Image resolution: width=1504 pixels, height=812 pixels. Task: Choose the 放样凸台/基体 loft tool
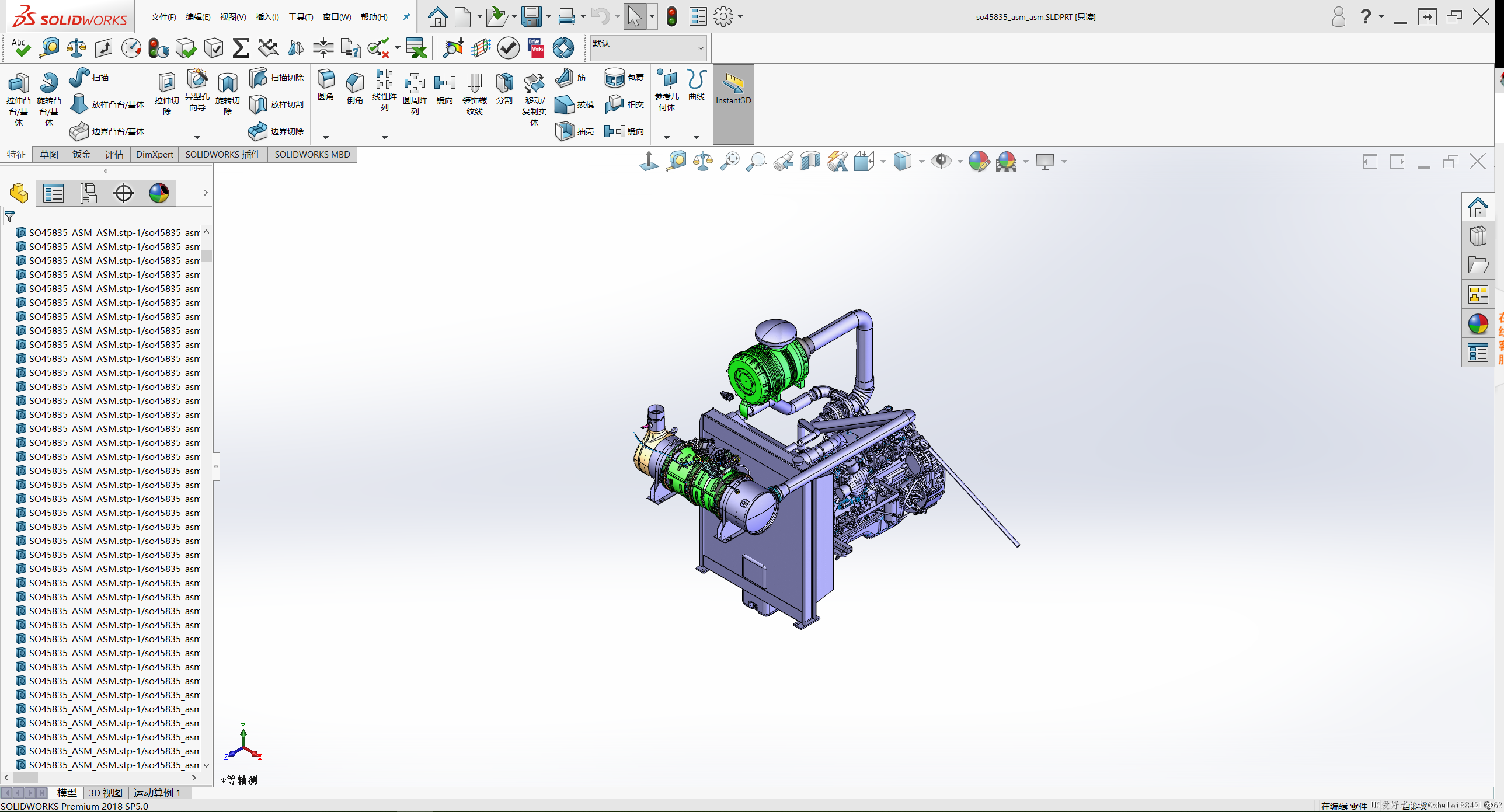tap(107, 104)
